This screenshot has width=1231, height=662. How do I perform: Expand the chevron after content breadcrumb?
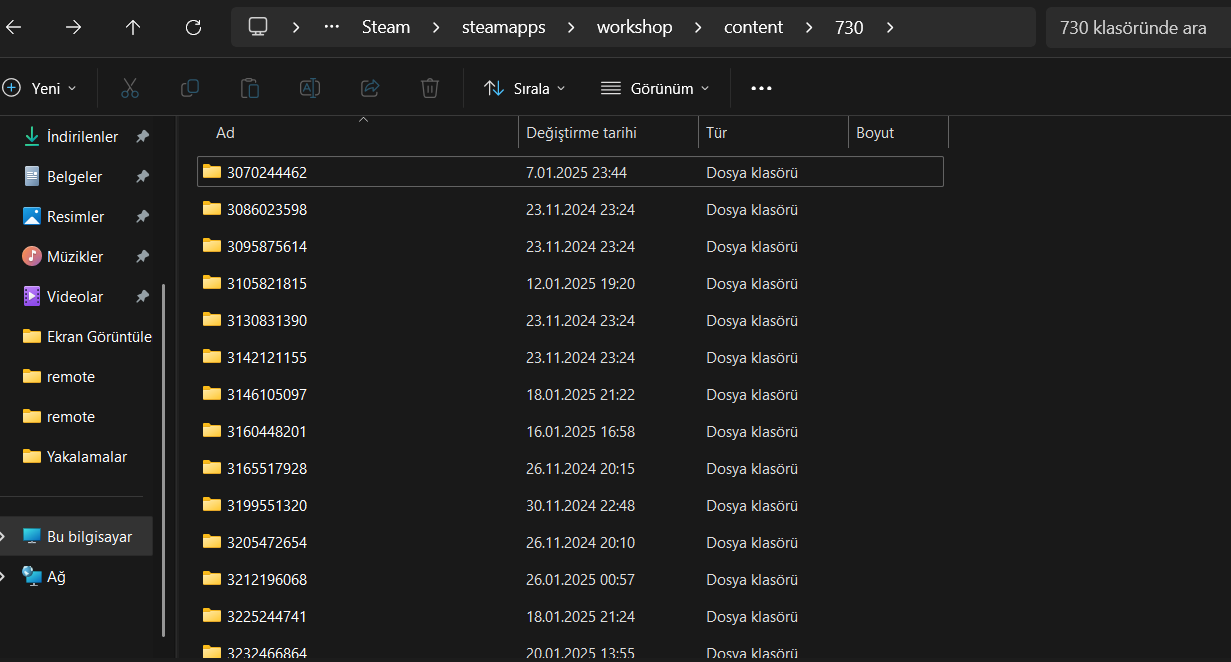[809, 27]
